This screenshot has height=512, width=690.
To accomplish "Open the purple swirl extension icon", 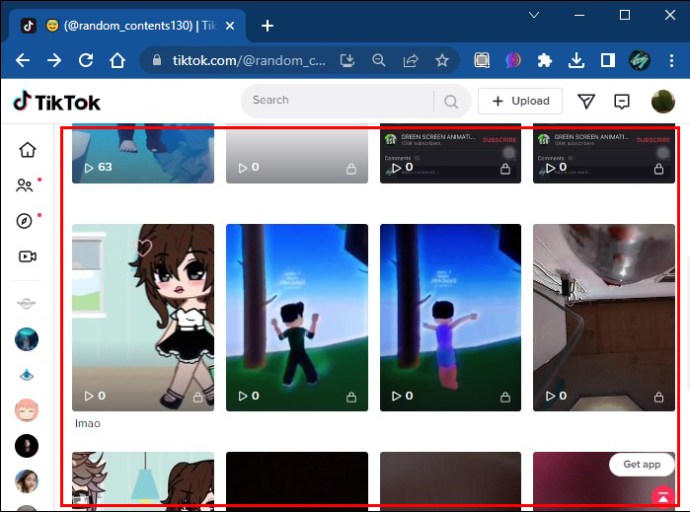I will [x=513, y=60].
